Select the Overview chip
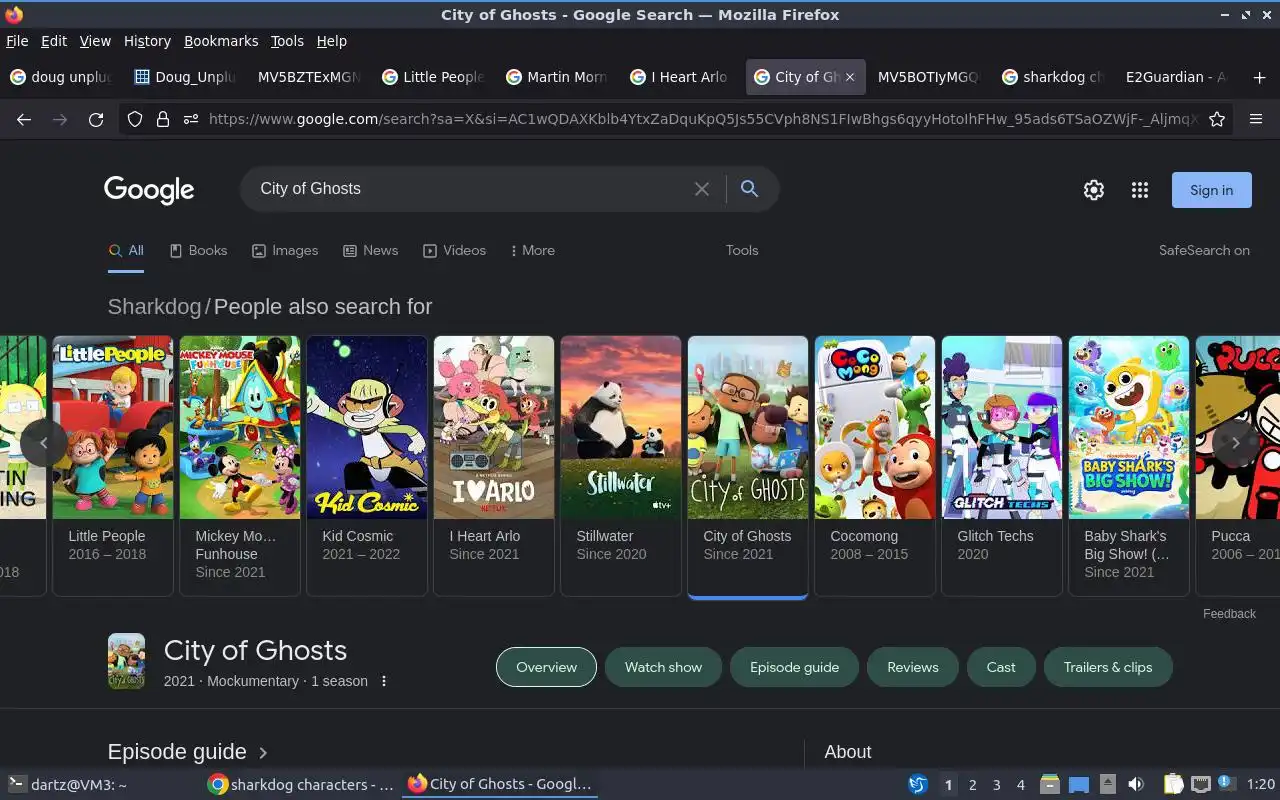Screen dimensions: 1280x800 [x=546, y=667]
